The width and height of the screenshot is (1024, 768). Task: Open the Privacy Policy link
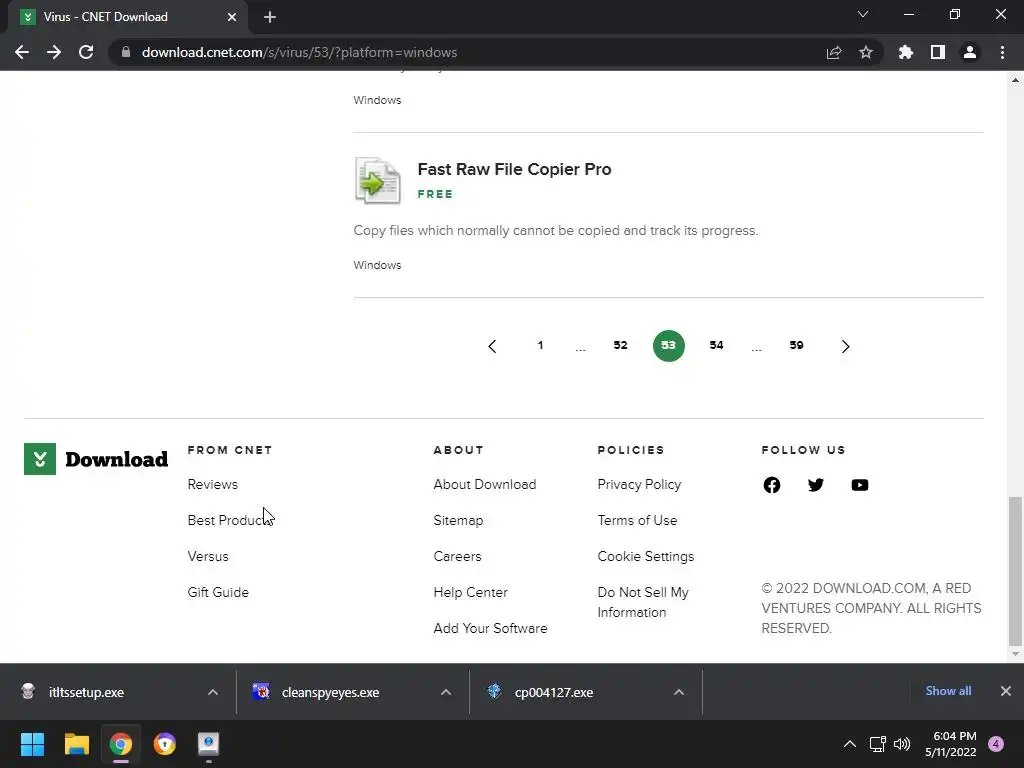639,485
